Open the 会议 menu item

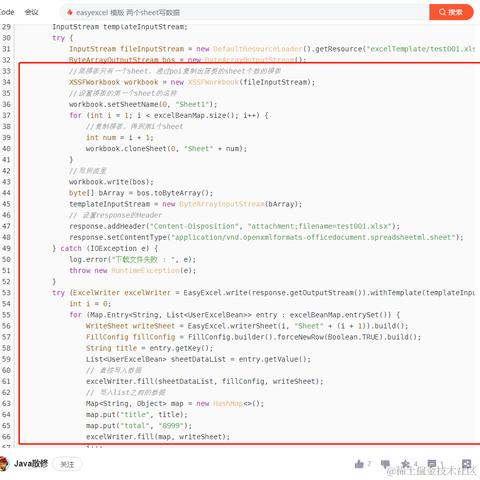(31, 12)
